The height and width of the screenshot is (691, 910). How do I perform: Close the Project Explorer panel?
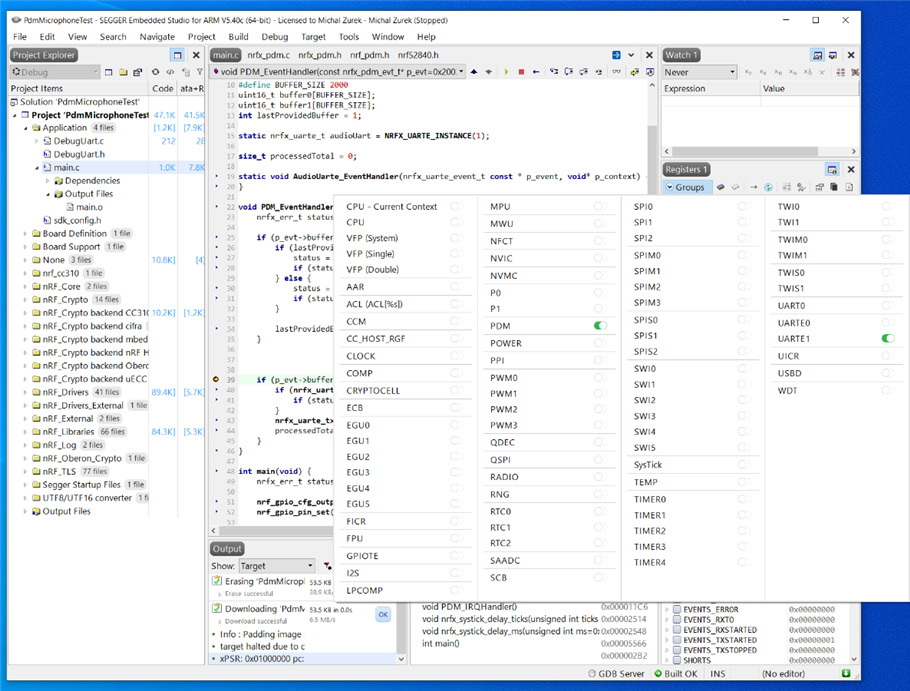click(x=196, y=55)
